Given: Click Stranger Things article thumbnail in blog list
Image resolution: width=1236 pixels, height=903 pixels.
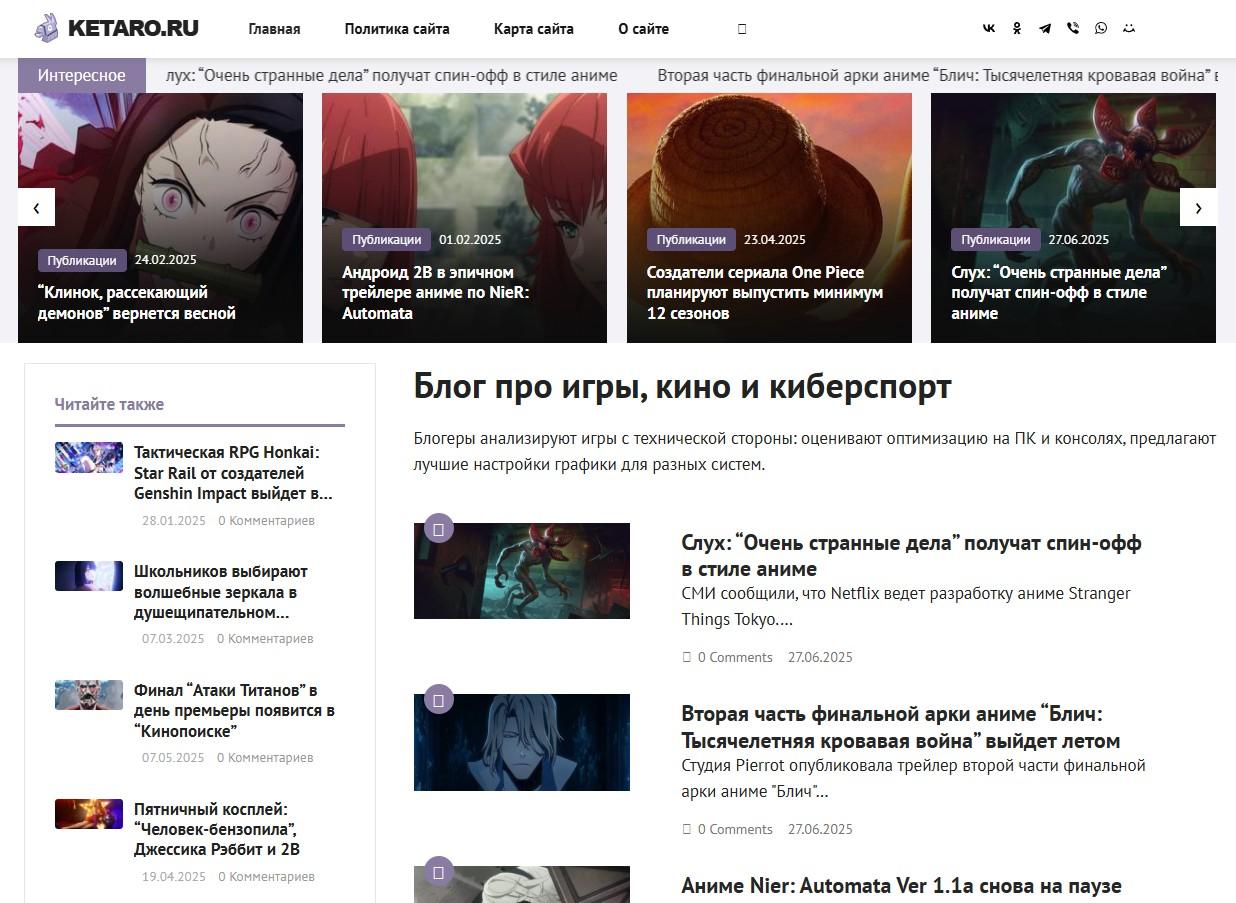Looking at the screenshot, I should click(522, 571).
